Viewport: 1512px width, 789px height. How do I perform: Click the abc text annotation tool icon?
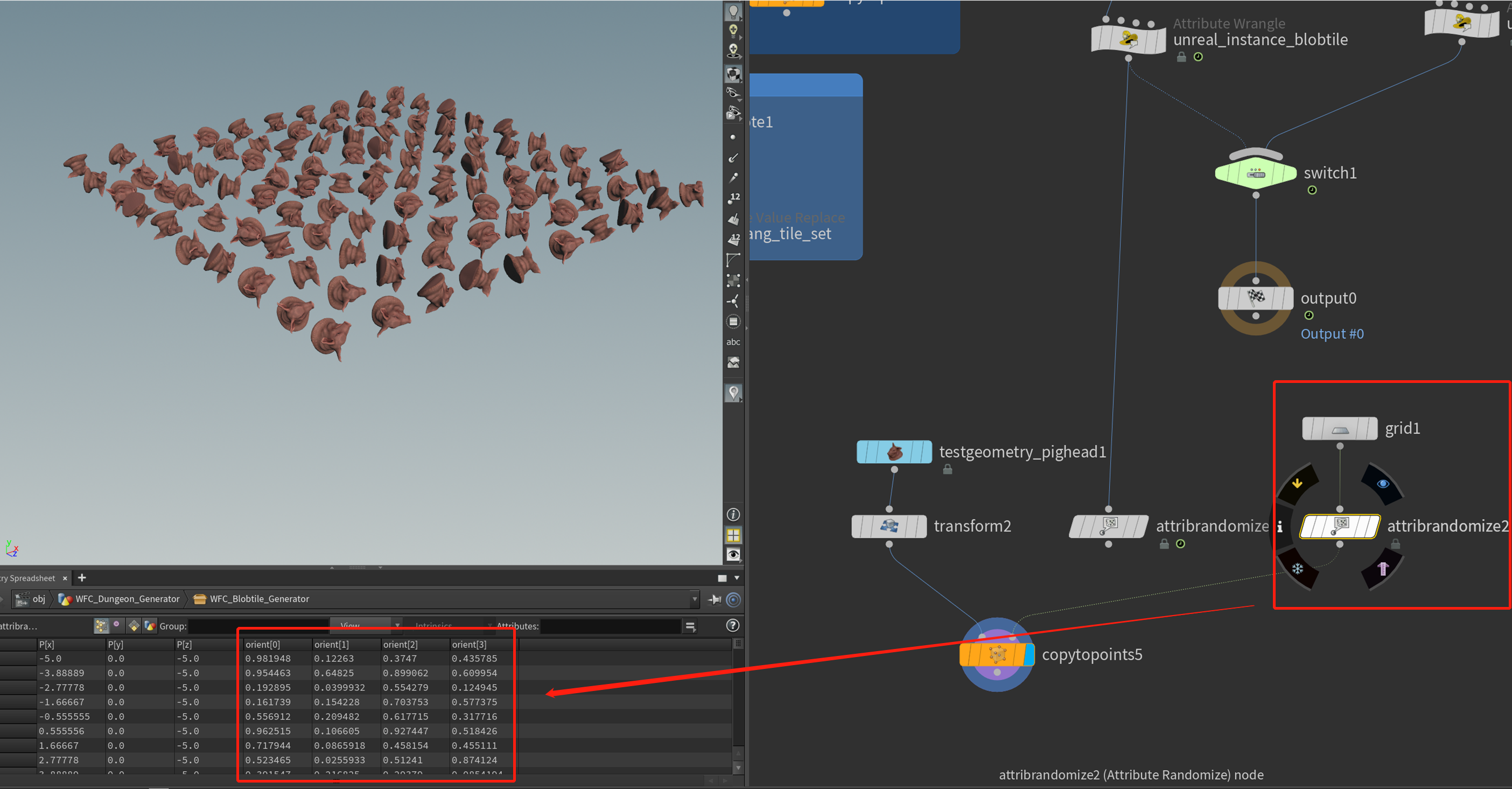point(734,341)
